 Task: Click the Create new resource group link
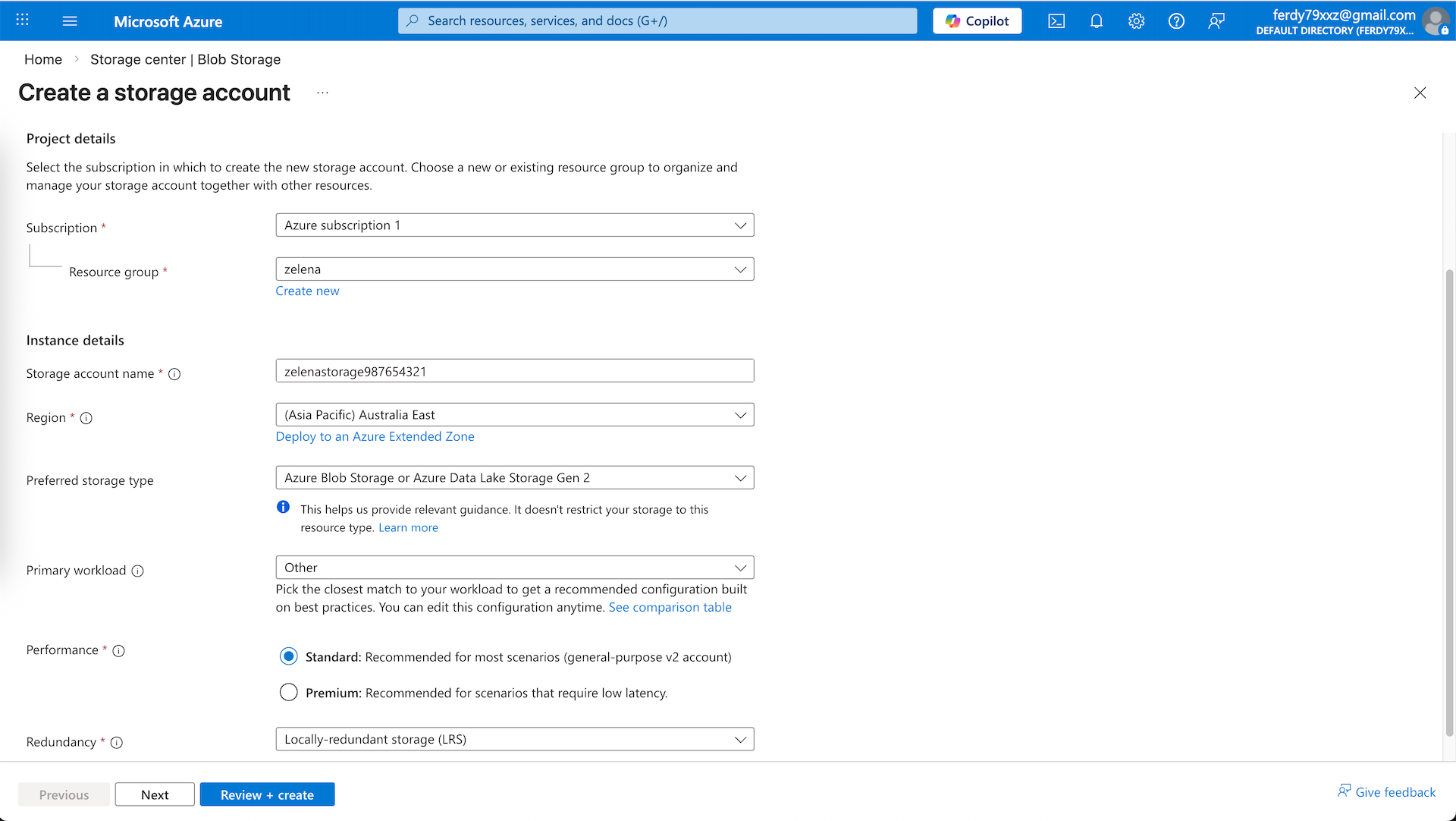307,291
